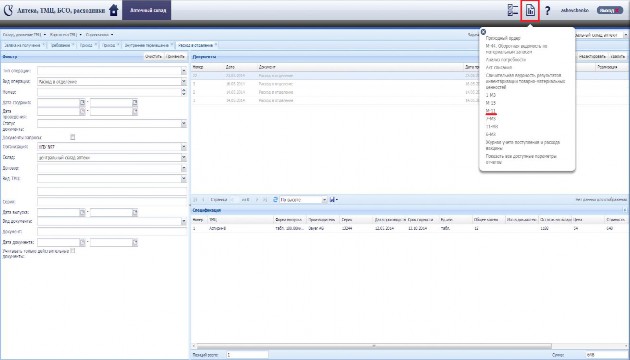This screenshot has height=360, width=630.
Task: Expand 'Вид ТМЦ' dropdown
Action: 184,178
